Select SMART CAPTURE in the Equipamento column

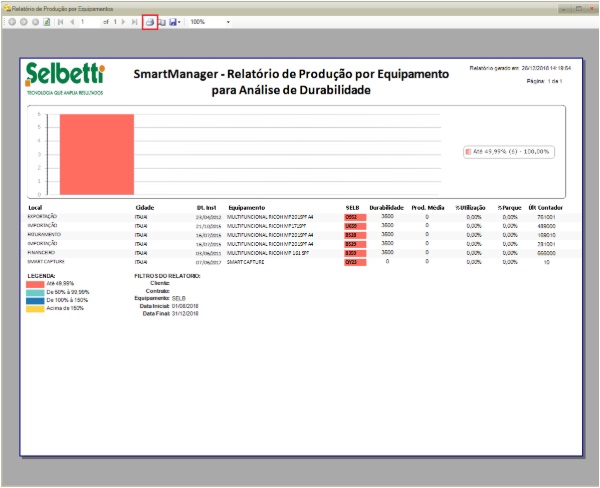pyautogui.click(x=246, y=262)
